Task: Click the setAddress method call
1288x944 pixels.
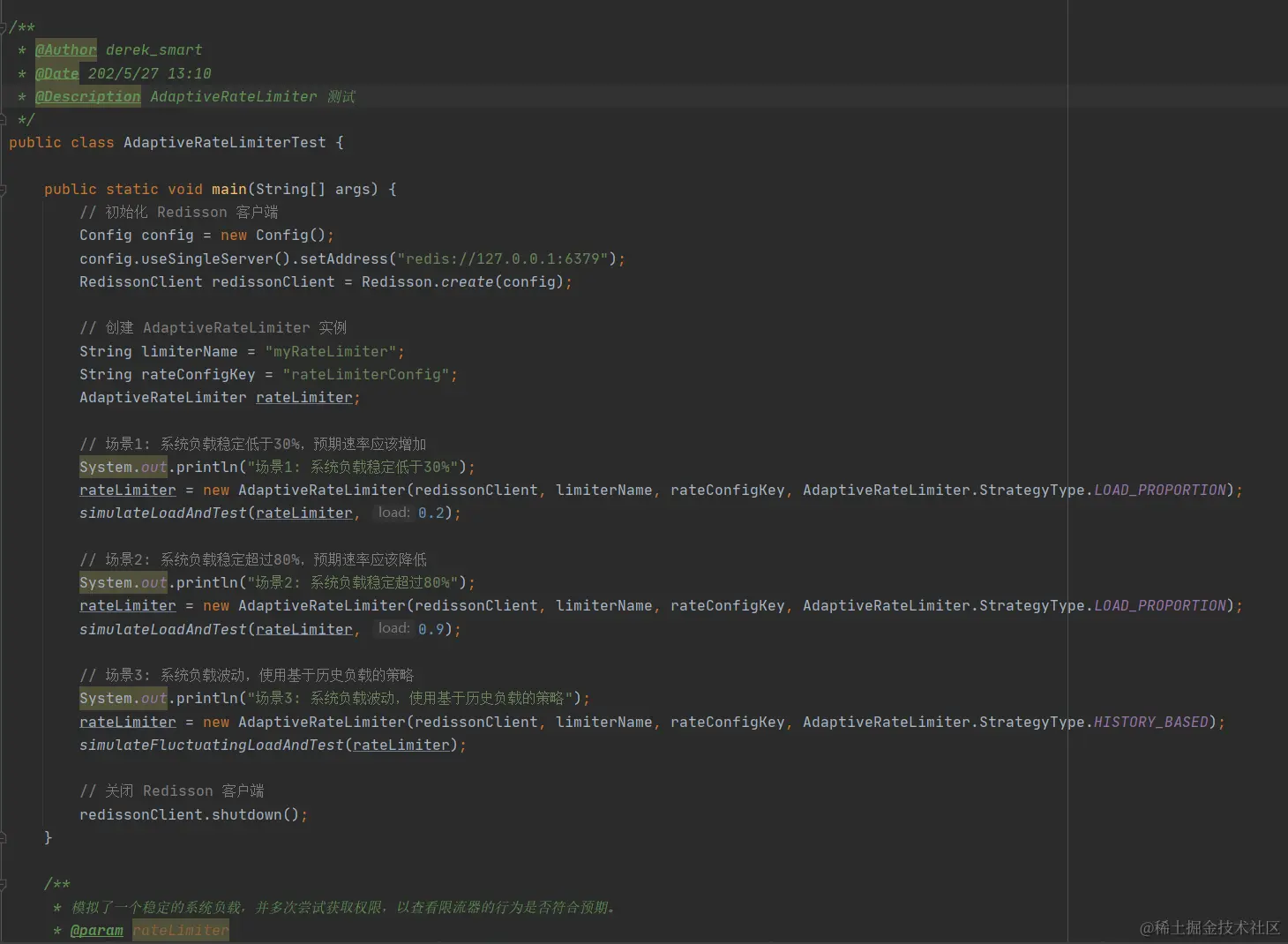Action: (x=344, y=258)
